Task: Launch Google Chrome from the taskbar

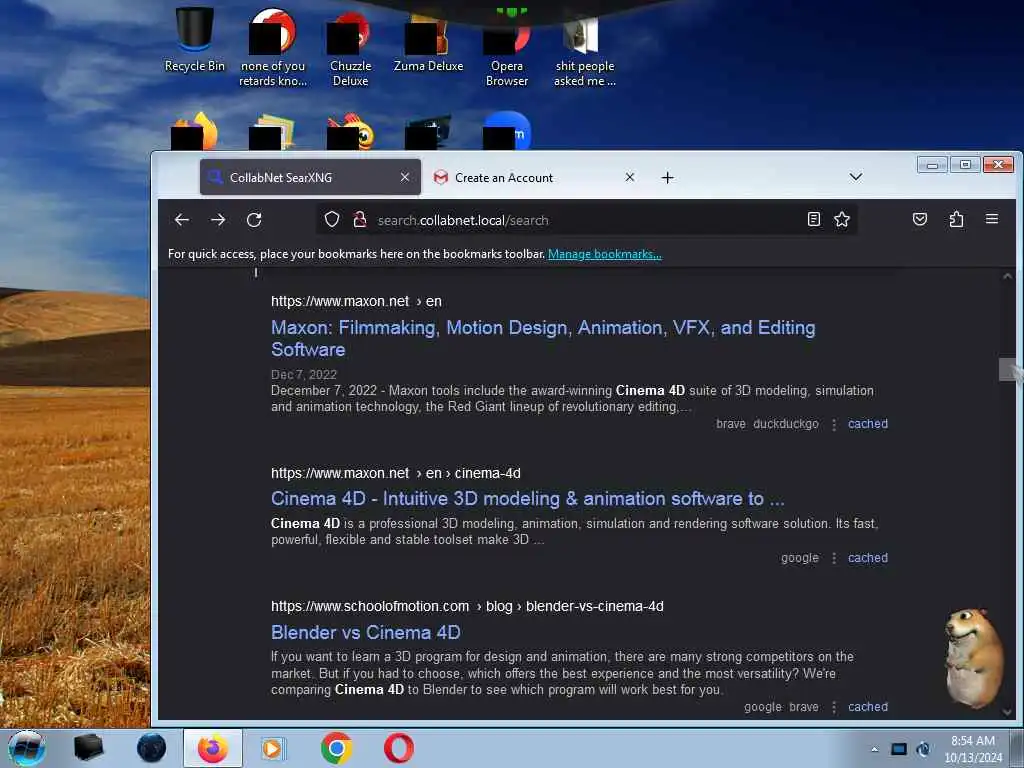Action: 336,748
